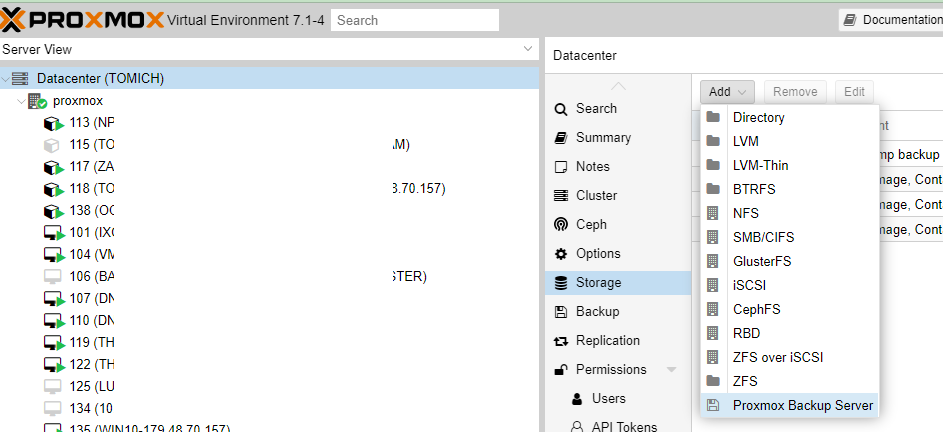Image resolution: width=943 pixels, height=432 pixels.
Task: Open the Server View dropdown
Action: click(528, 49)
